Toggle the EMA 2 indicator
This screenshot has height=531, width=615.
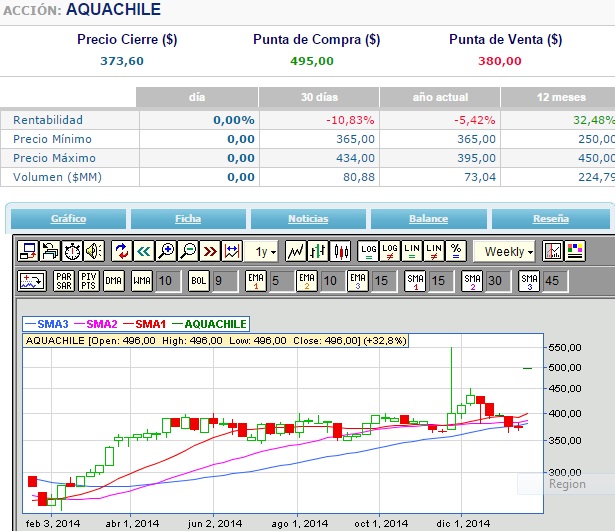tap(307, 281)
